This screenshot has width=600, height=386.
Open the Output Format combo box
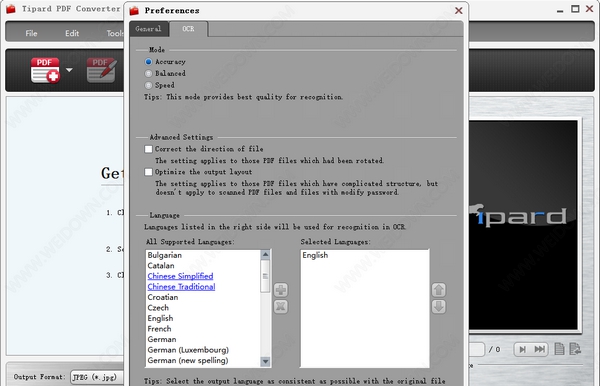click(x=97, y=377)
